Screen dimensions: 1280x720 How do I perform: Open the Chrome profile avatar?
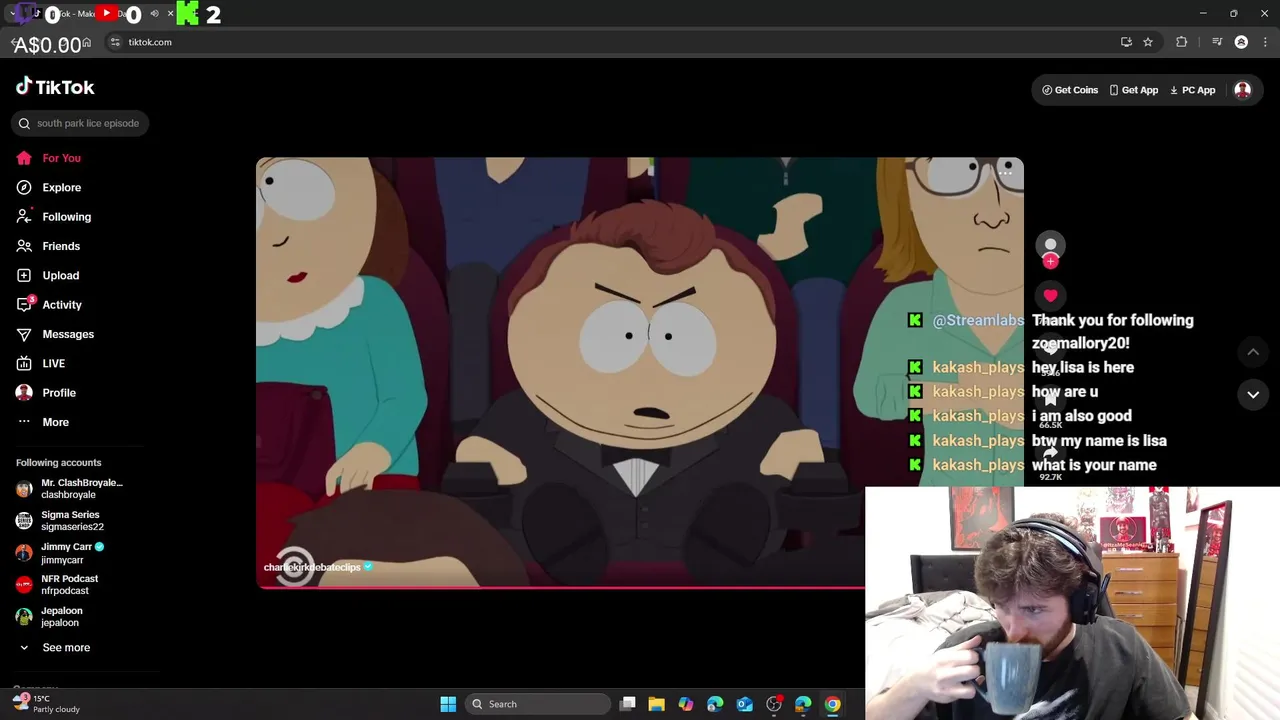point(1241,42)
